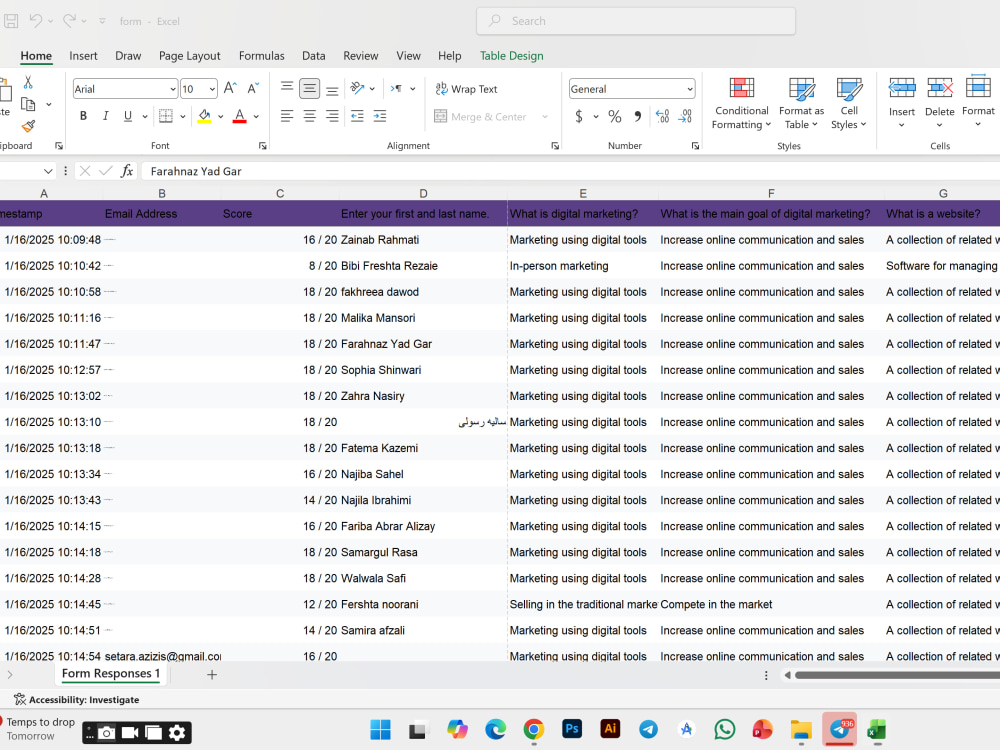Viewport: 1000px width, 750px height.
Task: Click the Increase Indent icon
Action: pos(379,116)
